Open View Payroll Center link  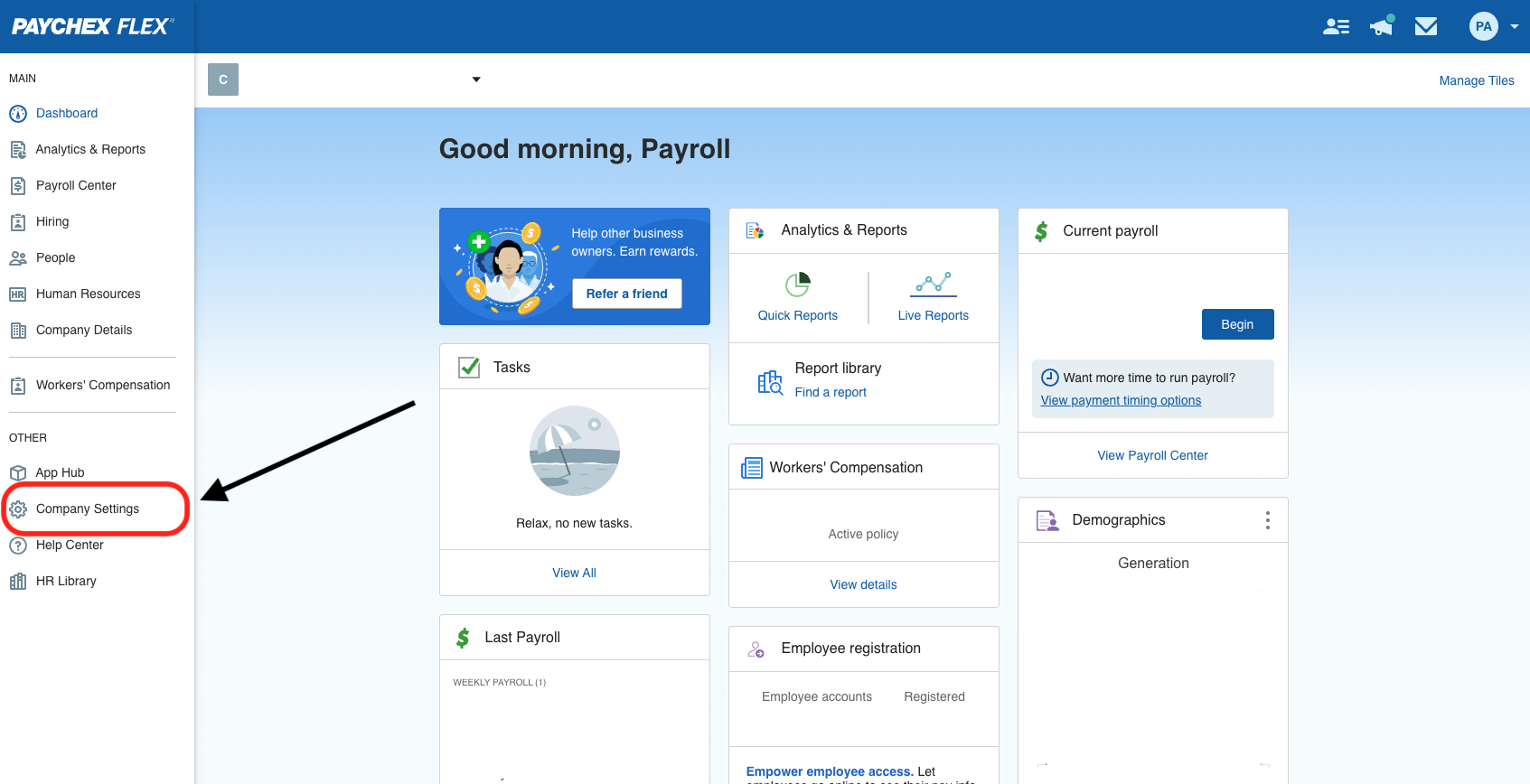pos(1152,455)
